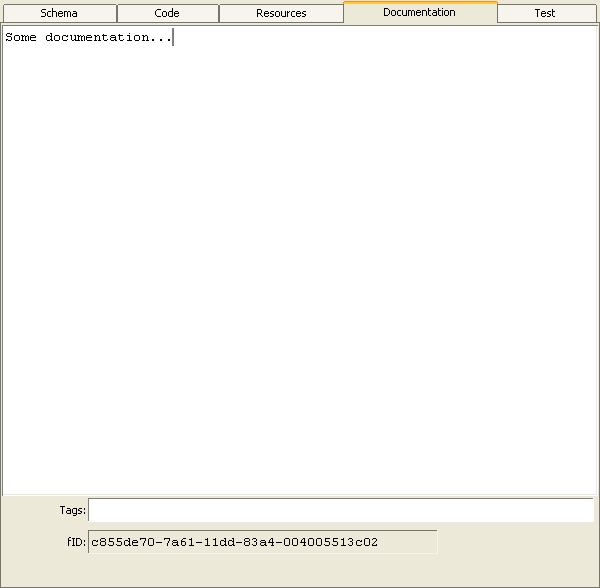The image size is (600, 588).
Task: Click the fID value field
Action: tap(262, 542)
